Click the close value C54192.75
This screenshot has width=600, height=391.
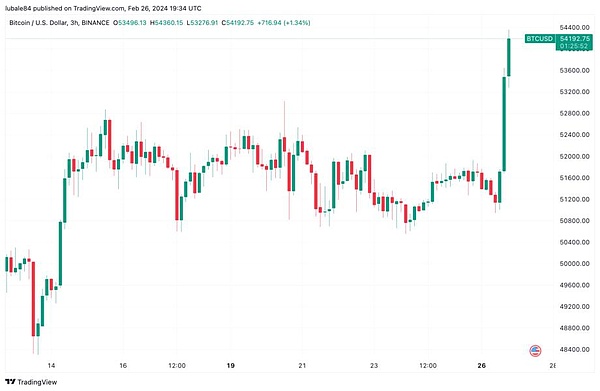(x=237, y=23)
